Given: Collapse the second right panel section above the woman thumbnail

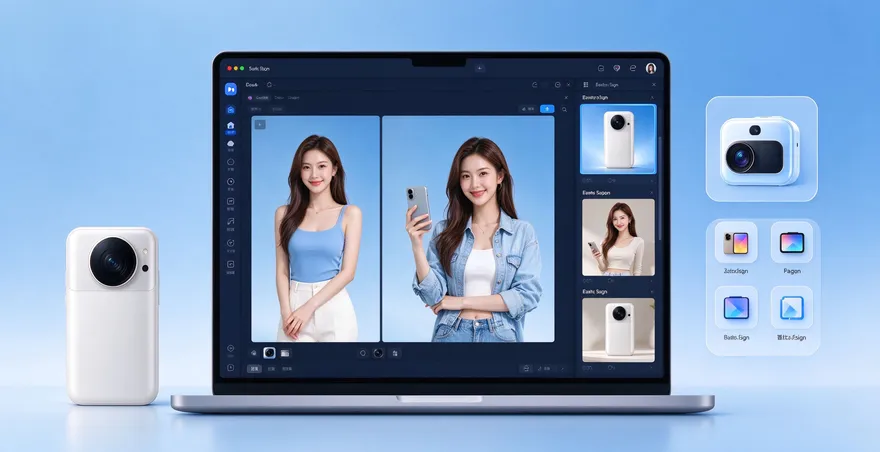Looking at the screenshot, I should 652,193.
